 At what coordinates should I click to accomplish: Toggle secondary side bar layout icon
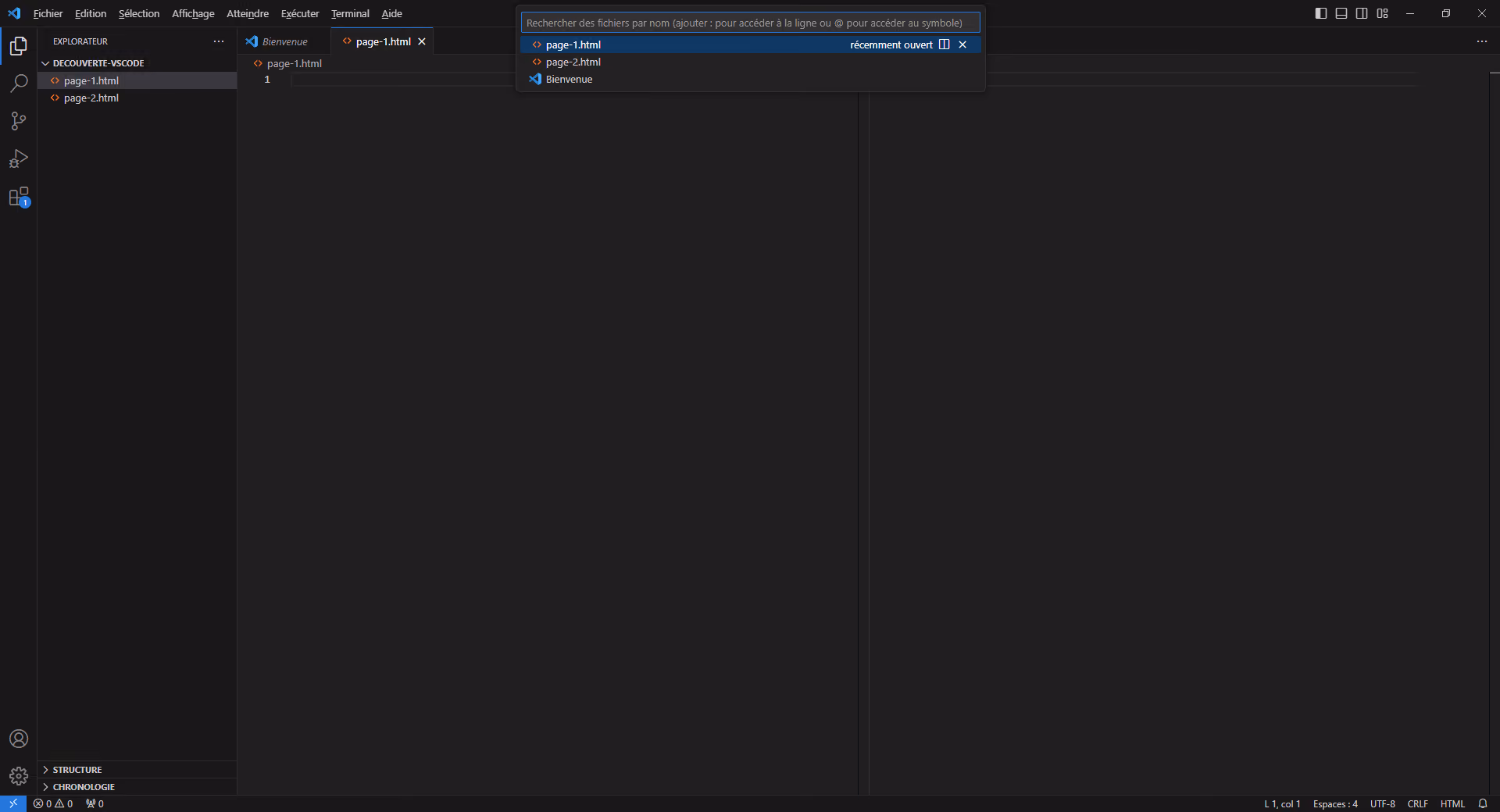[x=1362, y=13]
